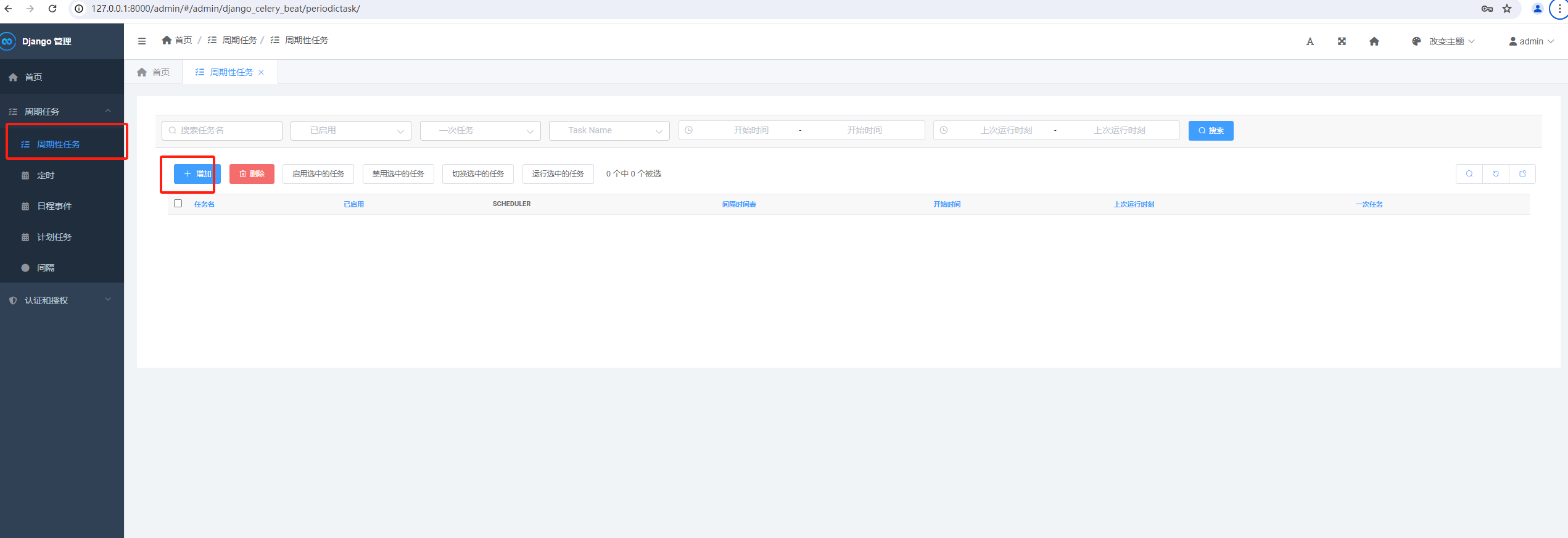
Task: Switch to the 周期性任务 tab
Action: (230, 72)
